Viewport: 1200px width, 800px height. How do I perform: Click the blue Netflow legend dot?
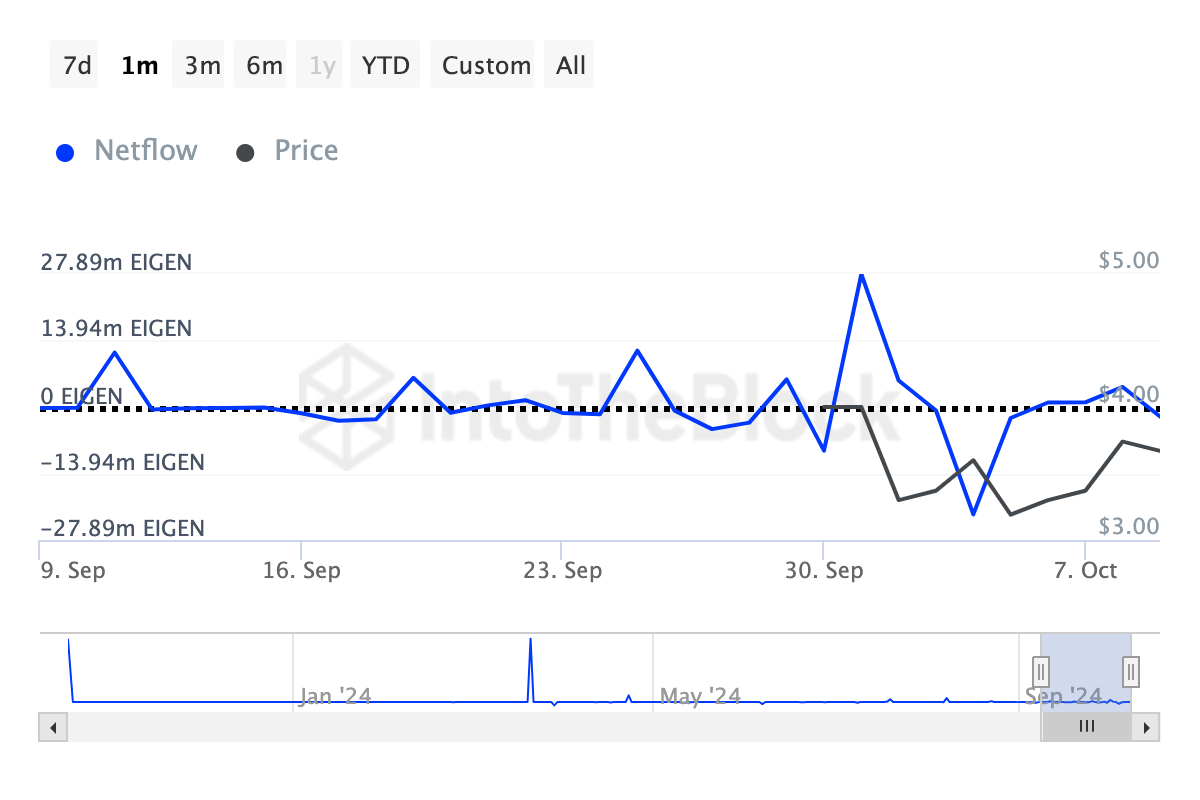click(x=66, y=153)
